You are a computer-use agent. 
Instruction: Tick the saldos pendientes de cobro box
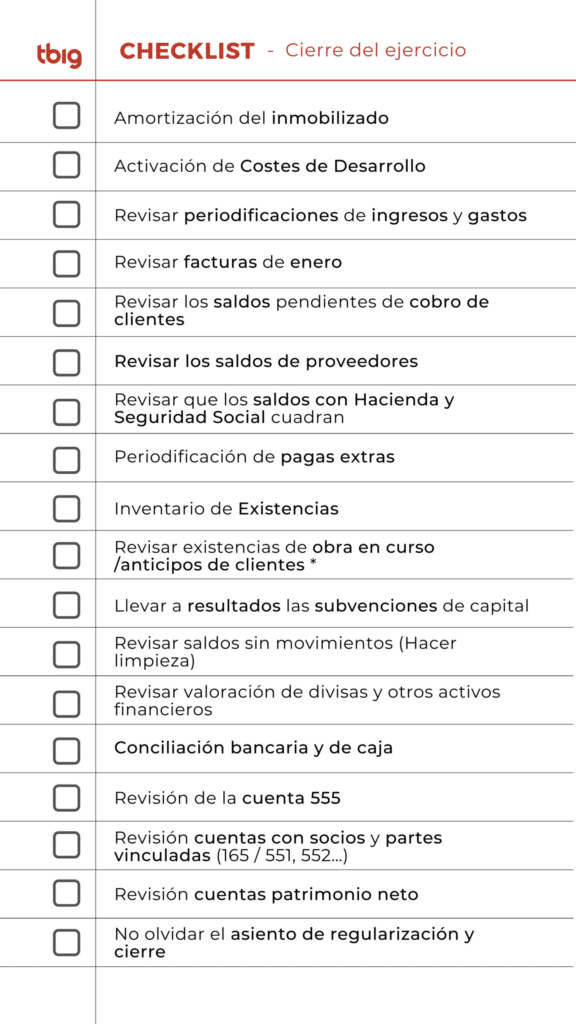click(67, 313)
